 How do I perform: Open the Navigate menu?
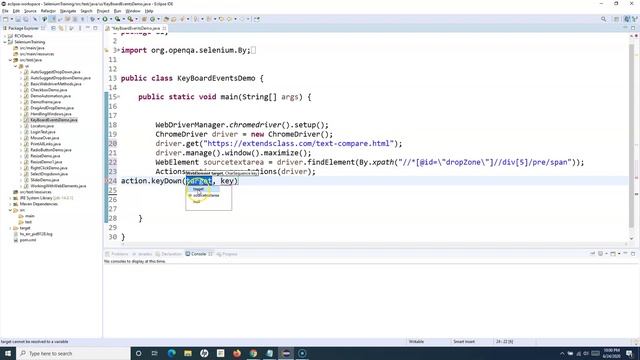(x=68, y=11)
